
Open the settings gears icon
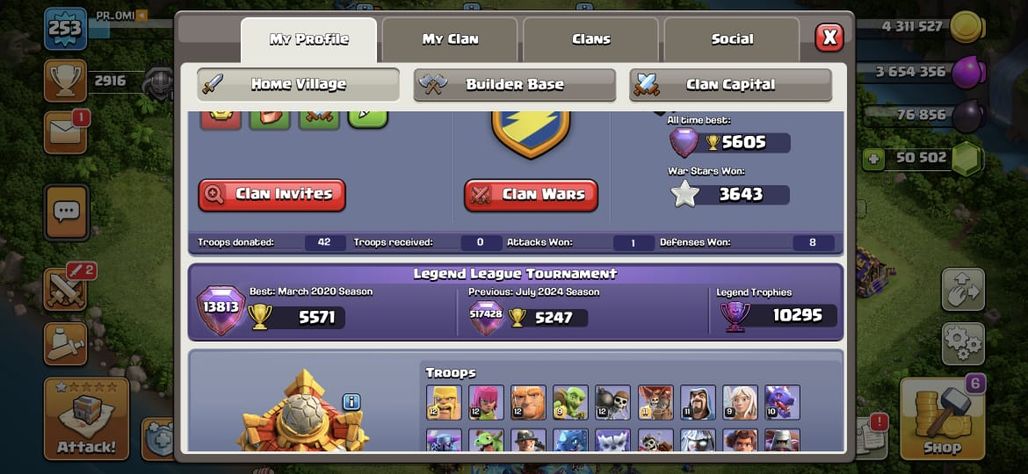(x=963, y=344)
